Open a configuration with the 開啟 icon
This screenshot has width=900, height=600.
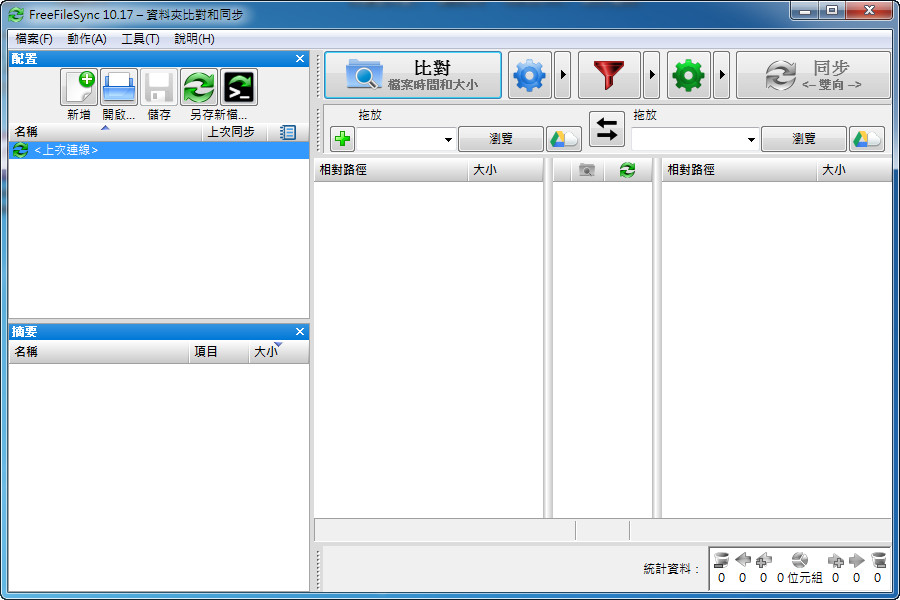(x=119, y=87)
